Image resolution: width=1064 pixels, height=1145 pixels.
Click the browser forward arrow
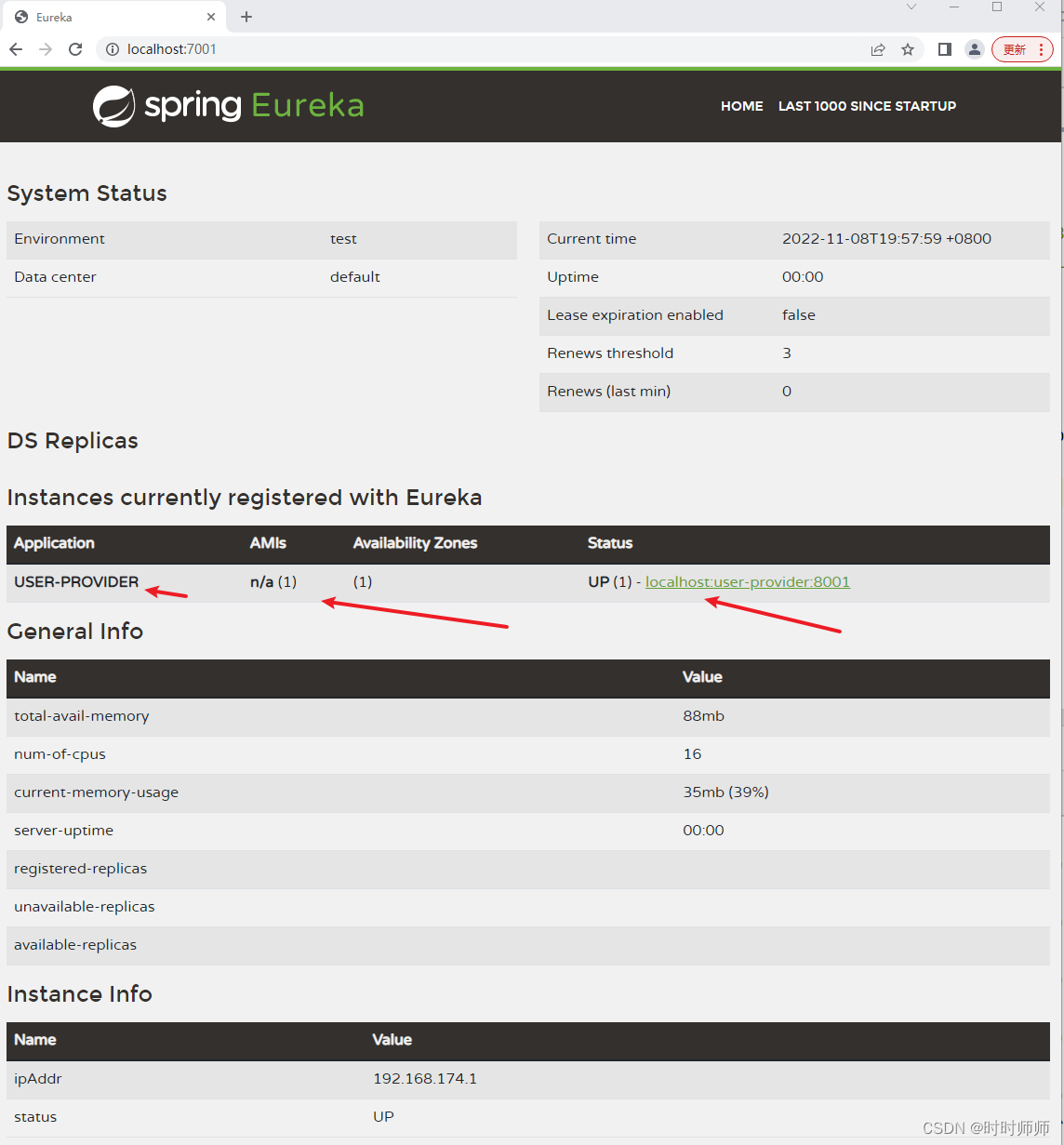[46, 49]
